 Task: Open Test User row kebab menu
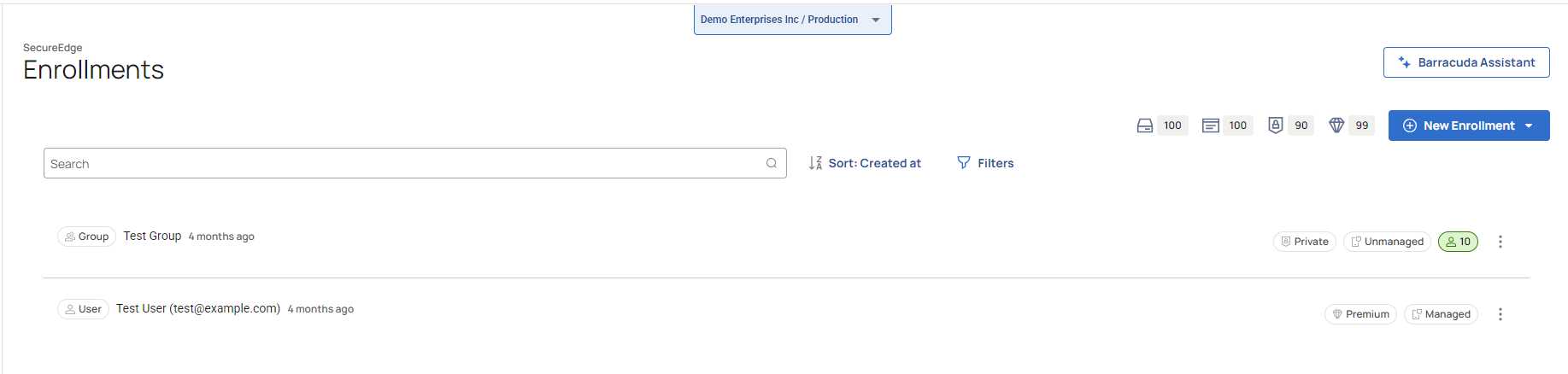[1500, 314]
